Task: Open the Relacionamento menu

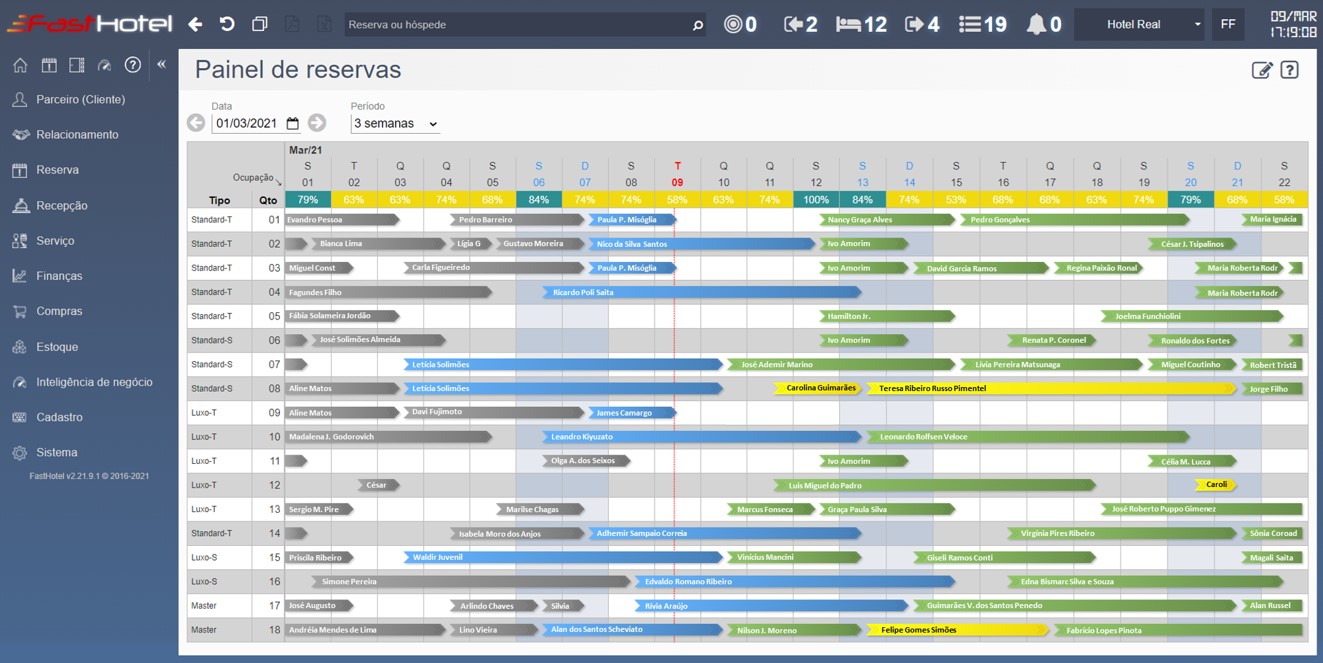Action: (x=77, y=135)
